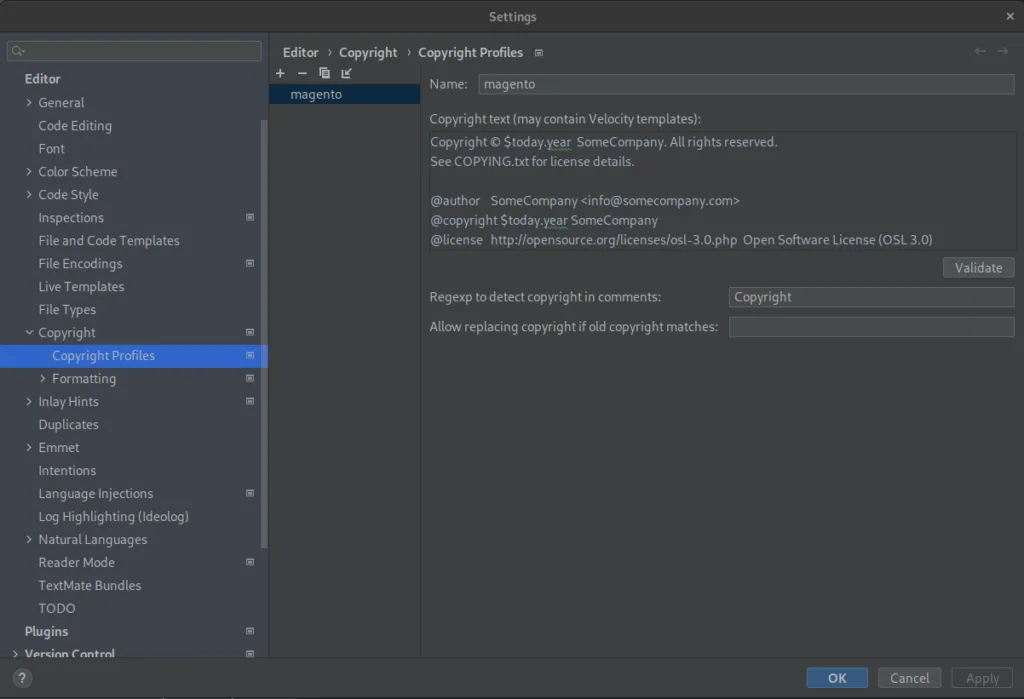Click the profile Name text field
This screenshot has height=699, width=1024.
pos(746,85)
